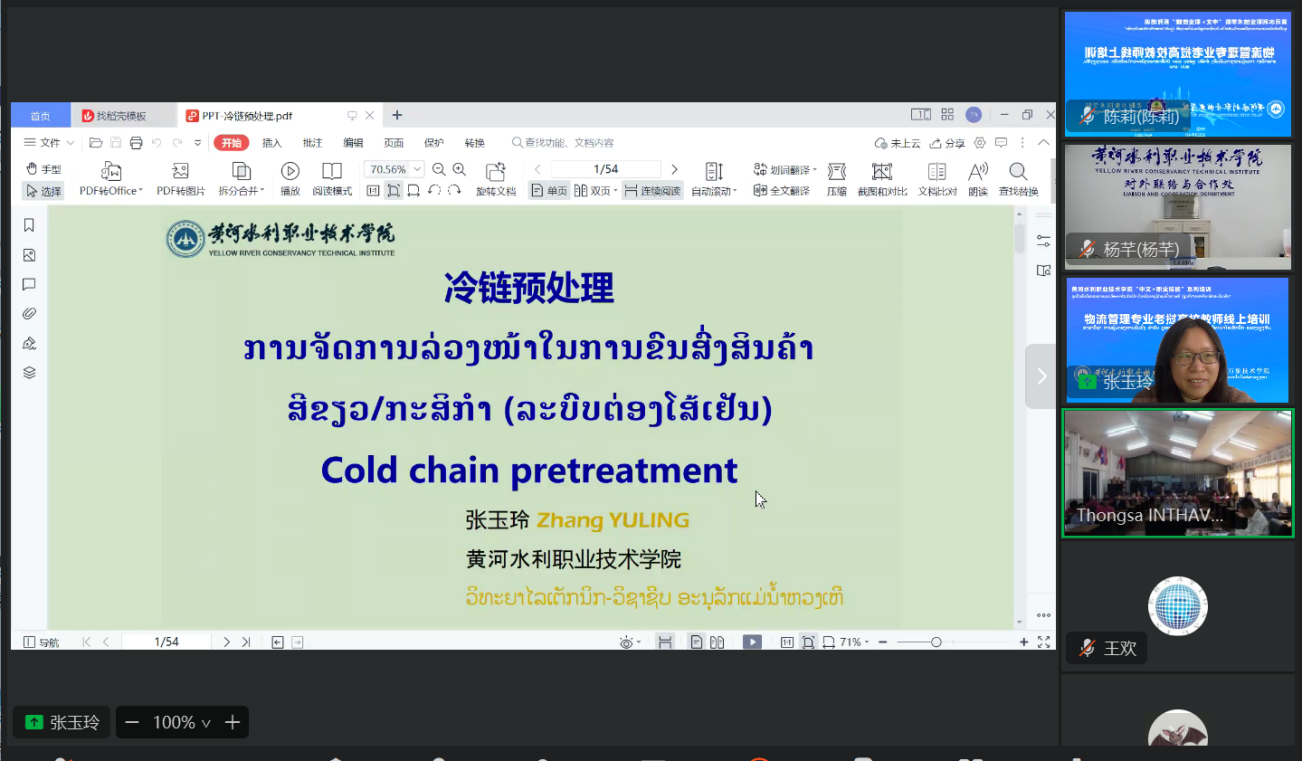Screen dimensions: 1302x761
Task: Switch to the 手型 hand tool
Action: [x=43, y=169]
